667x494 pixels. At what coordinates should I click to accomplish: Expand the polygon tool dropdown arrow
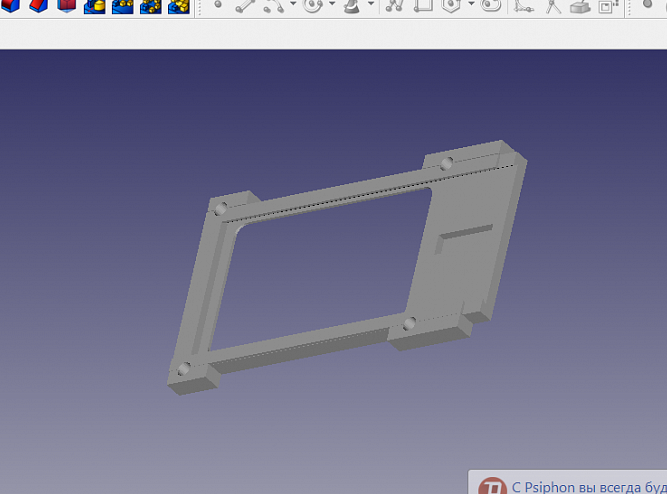[469, 5]
